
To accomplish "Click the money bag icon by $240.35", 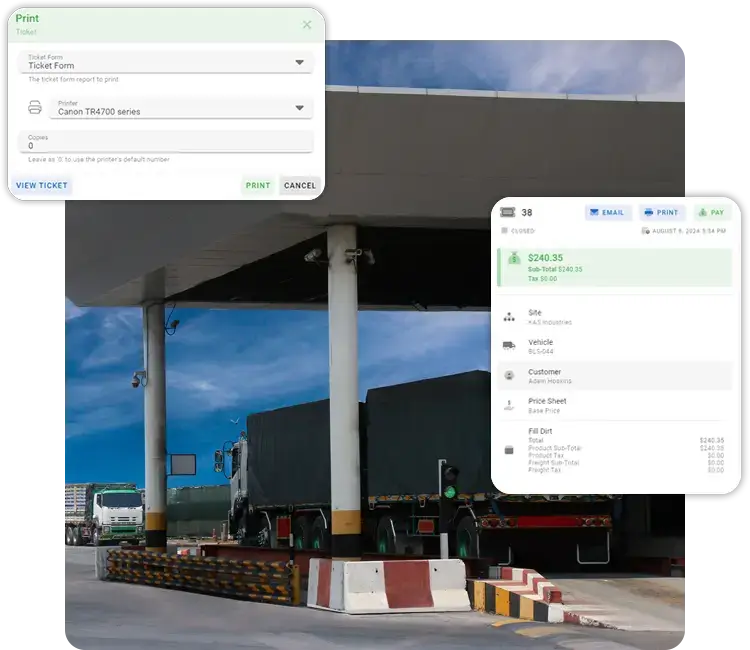I will (511, 260).
